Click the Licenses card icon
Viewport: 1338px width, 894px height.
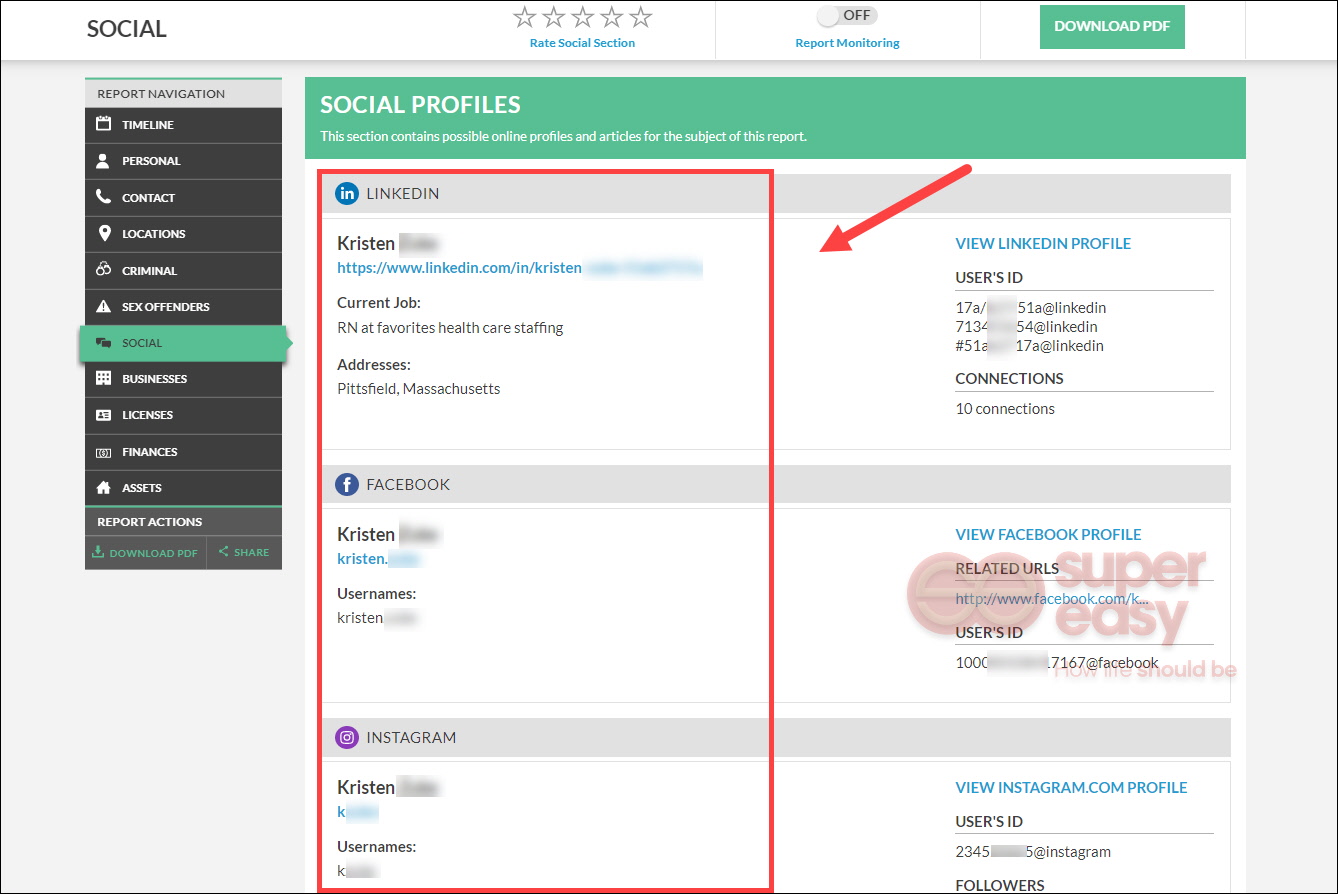(103, 415)
